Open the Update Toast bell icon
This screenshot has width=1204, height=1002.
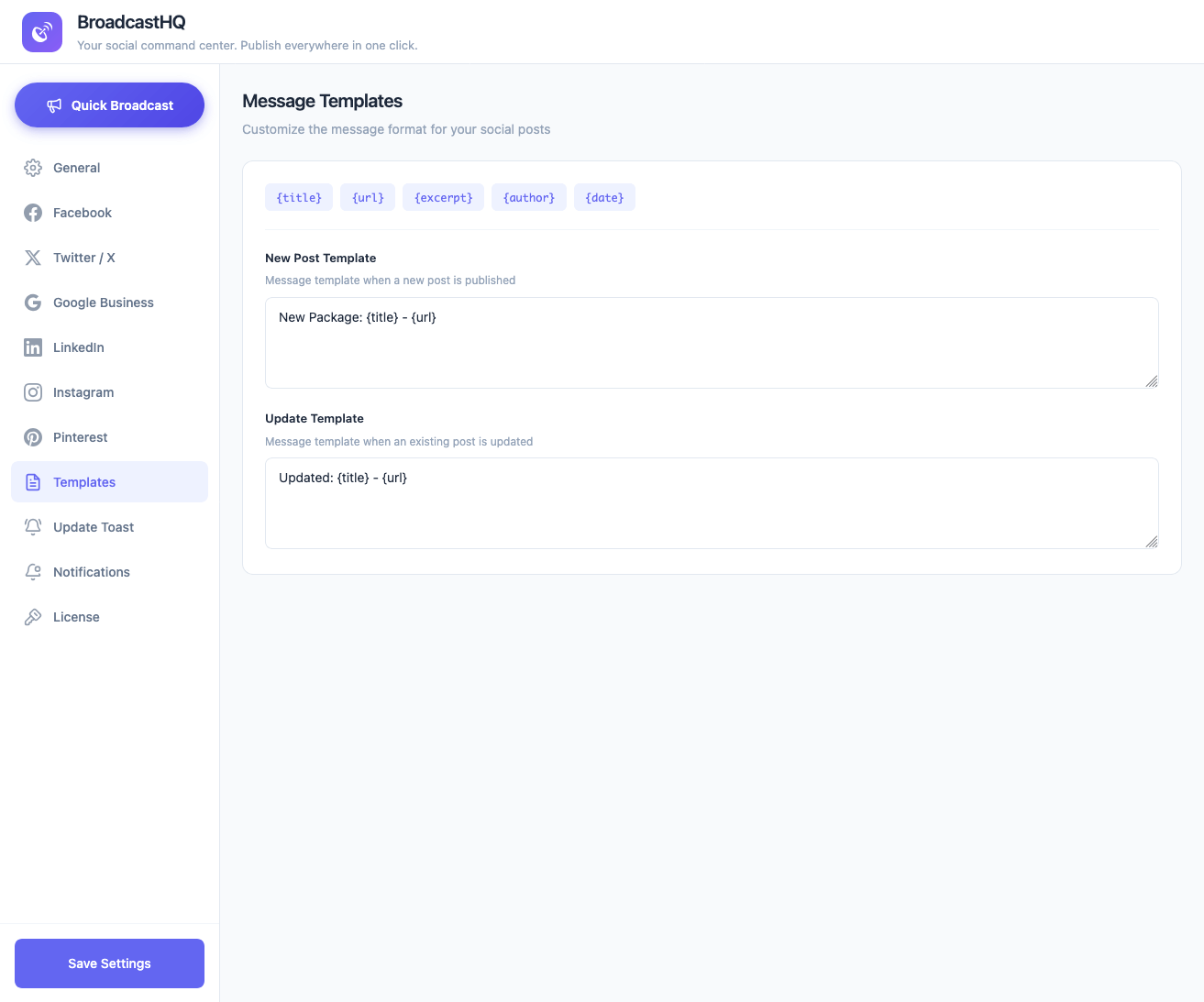[33, 527]
